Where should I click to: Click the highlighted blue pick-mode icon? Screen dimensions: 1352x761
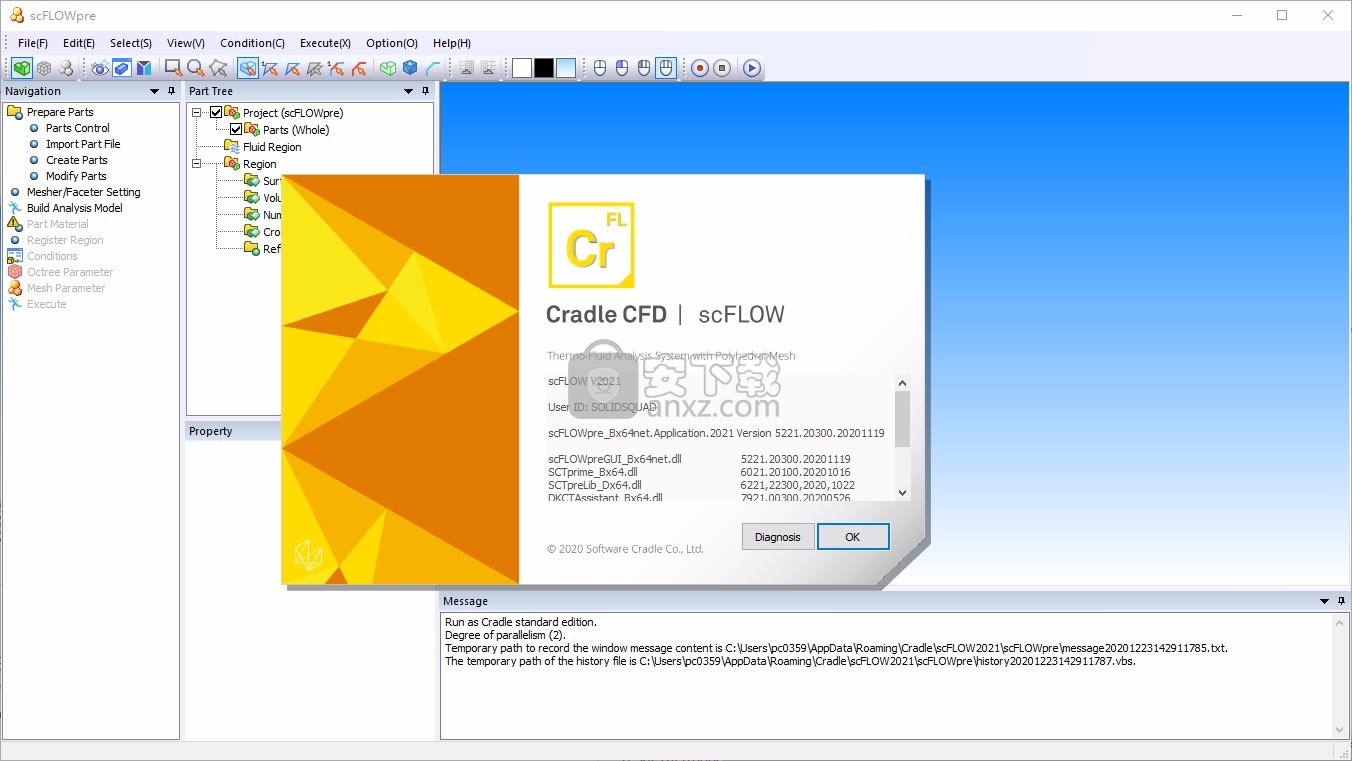[248, 68]
